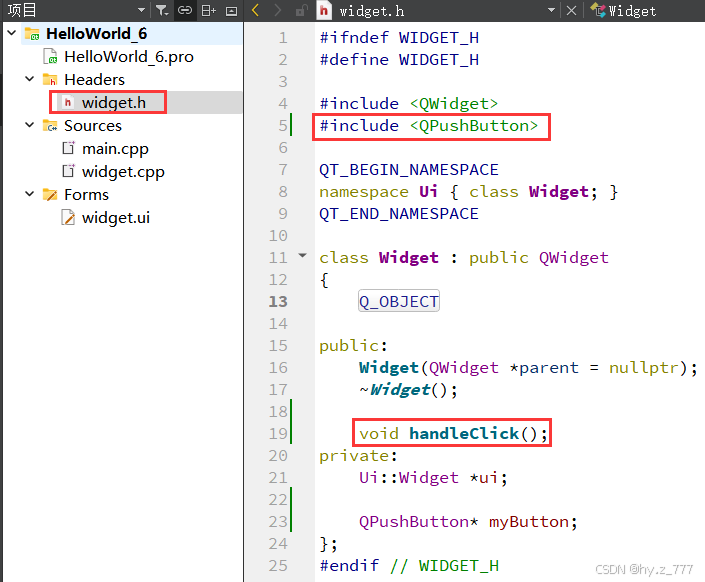This screenshot has width=705, height=582.
Task: Click QT_BEGIN_NAMESPACE macro
Action: pyautogui.click(x=409, y=170)
